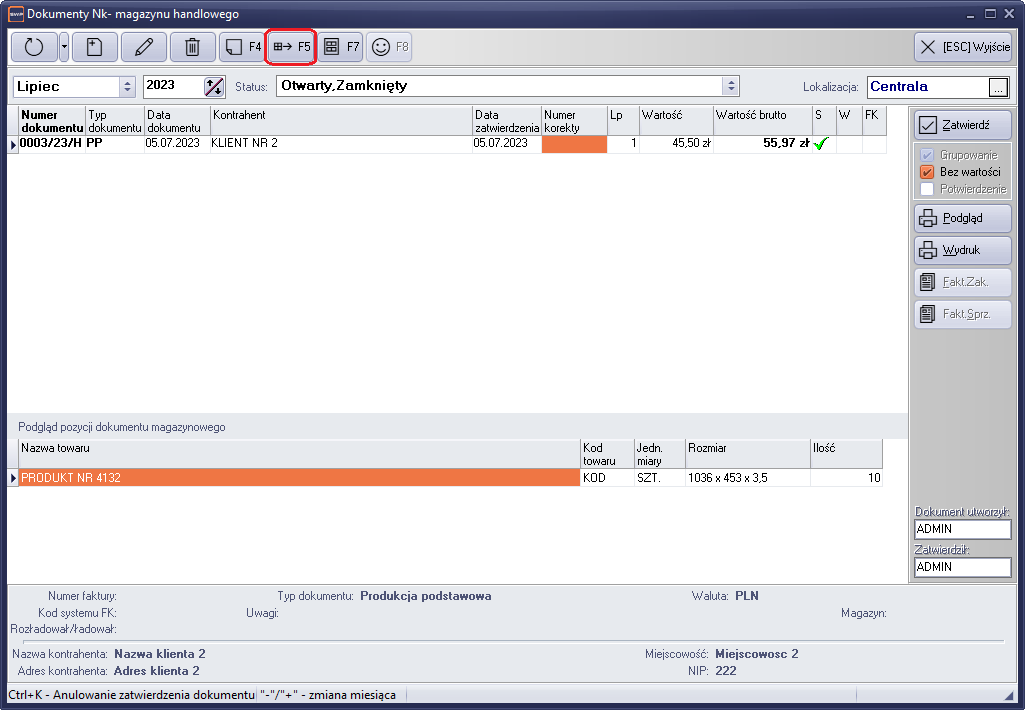The height and width of the screenshot is (710, 1025).
Task: Click the Wydruk print button
Action: click(x=962, y=250)
